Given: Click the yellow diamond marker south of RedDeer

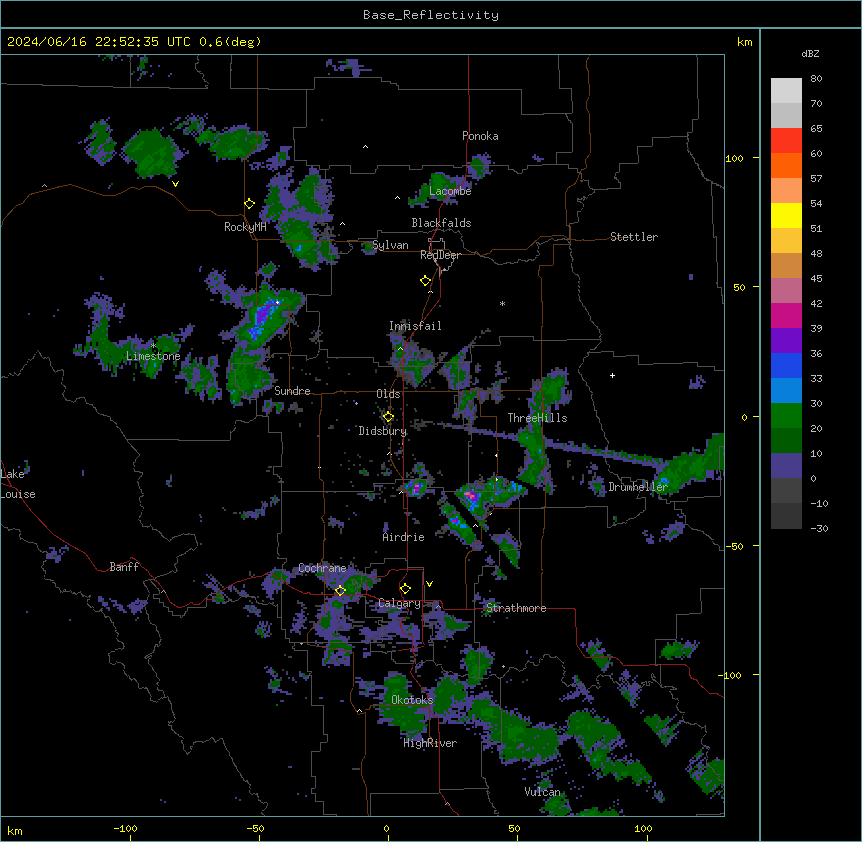Looking at the screenshot, I should coord(426,281).
